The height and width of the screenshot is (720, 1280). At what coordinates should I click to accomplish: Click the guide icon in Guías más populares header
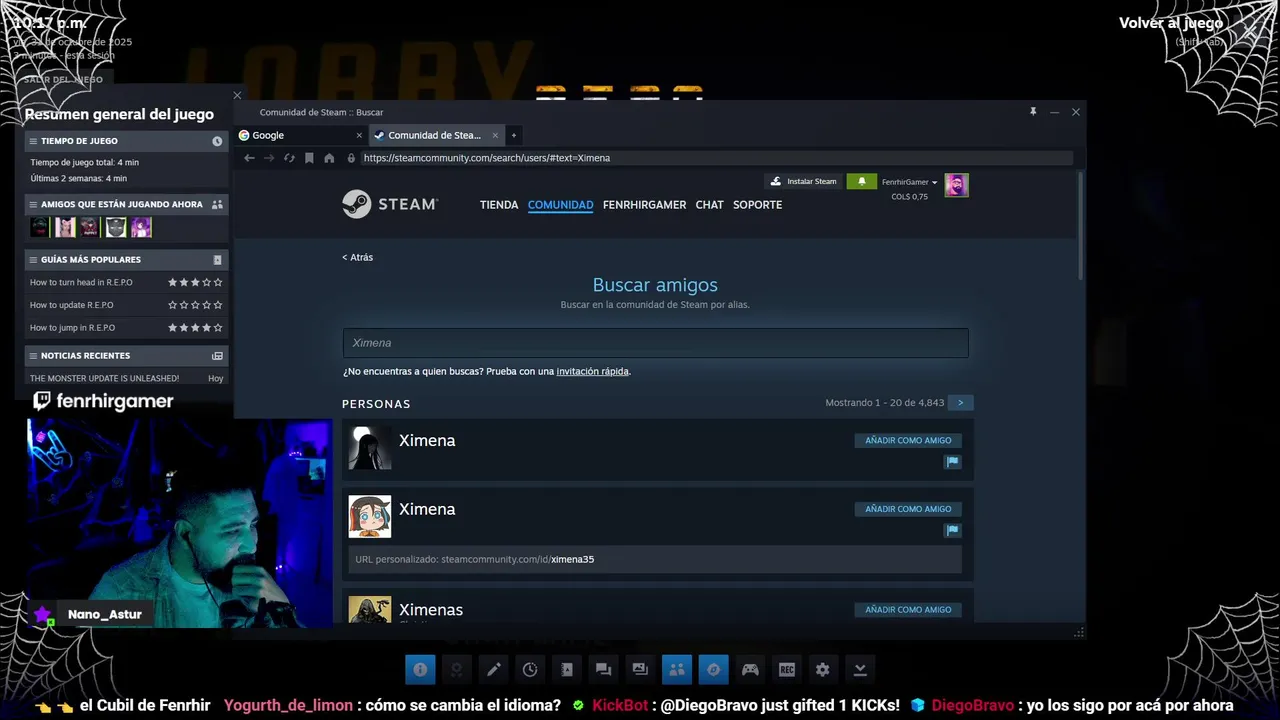(218, 260)
